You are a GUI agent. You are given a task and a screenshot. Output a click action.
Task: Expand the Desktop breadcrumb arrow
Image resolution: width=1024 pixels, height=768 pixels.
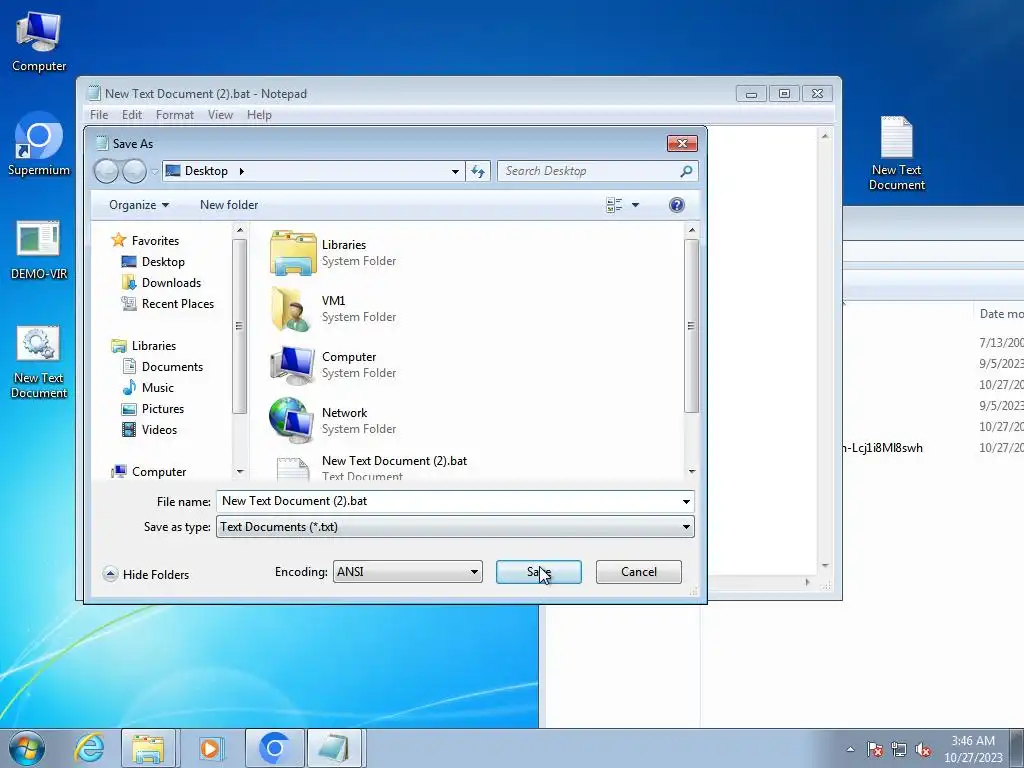point(242,171)
